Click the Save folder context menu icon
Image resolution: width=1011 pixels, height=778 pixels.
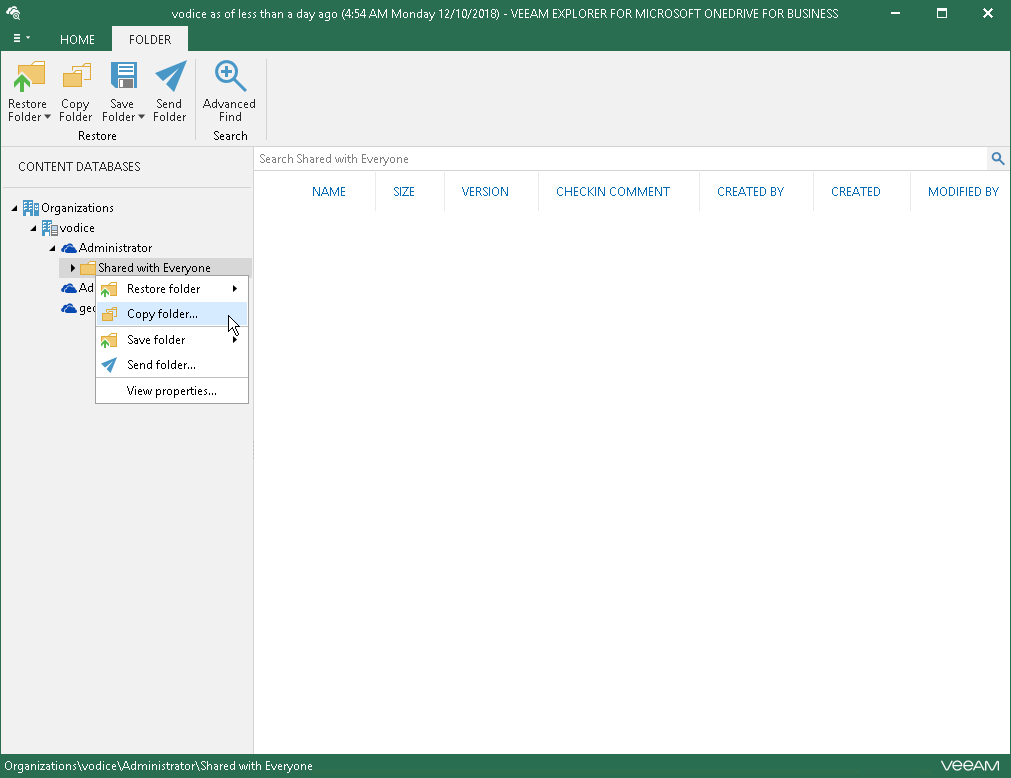(x=109, y=340)
